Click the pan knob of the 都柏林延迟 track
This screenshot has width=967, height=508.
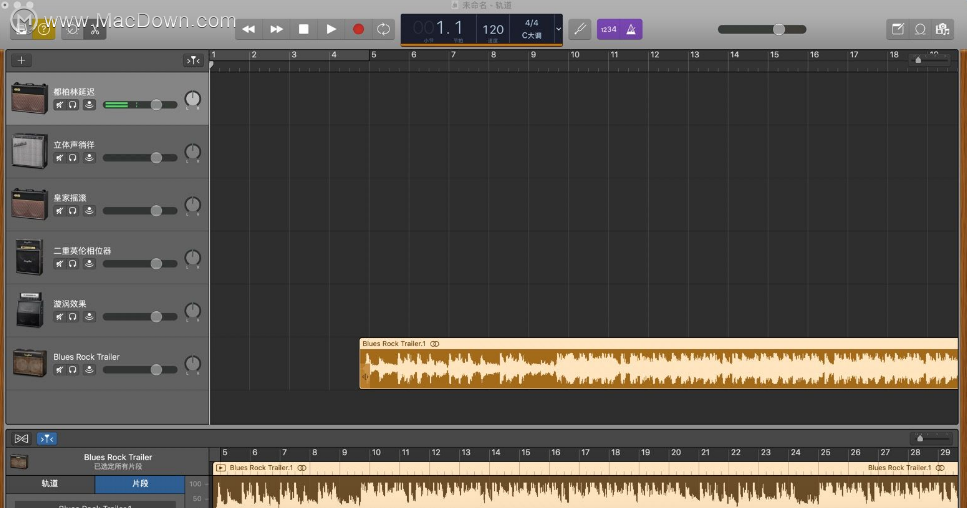click(x=192, y=99)
